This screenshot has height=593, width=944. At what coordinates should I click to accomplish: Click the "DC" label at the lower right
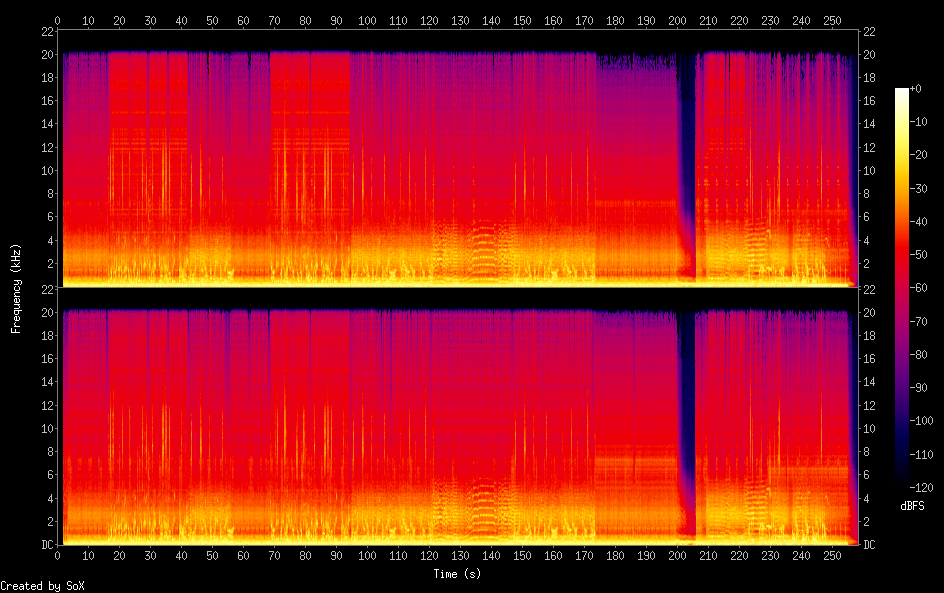click(x=868, y=545)
